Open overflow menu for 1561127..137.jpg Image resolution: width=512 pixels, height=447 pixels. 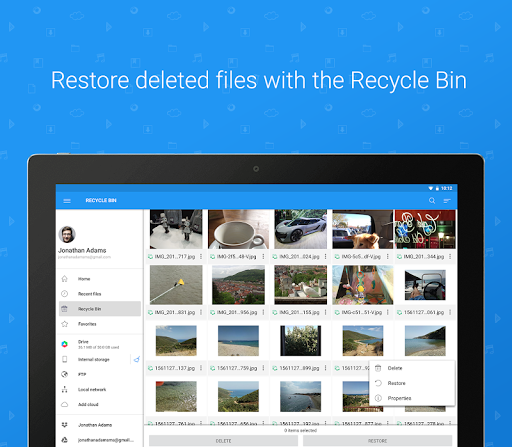pyautogui.click(x=201, y=368)
